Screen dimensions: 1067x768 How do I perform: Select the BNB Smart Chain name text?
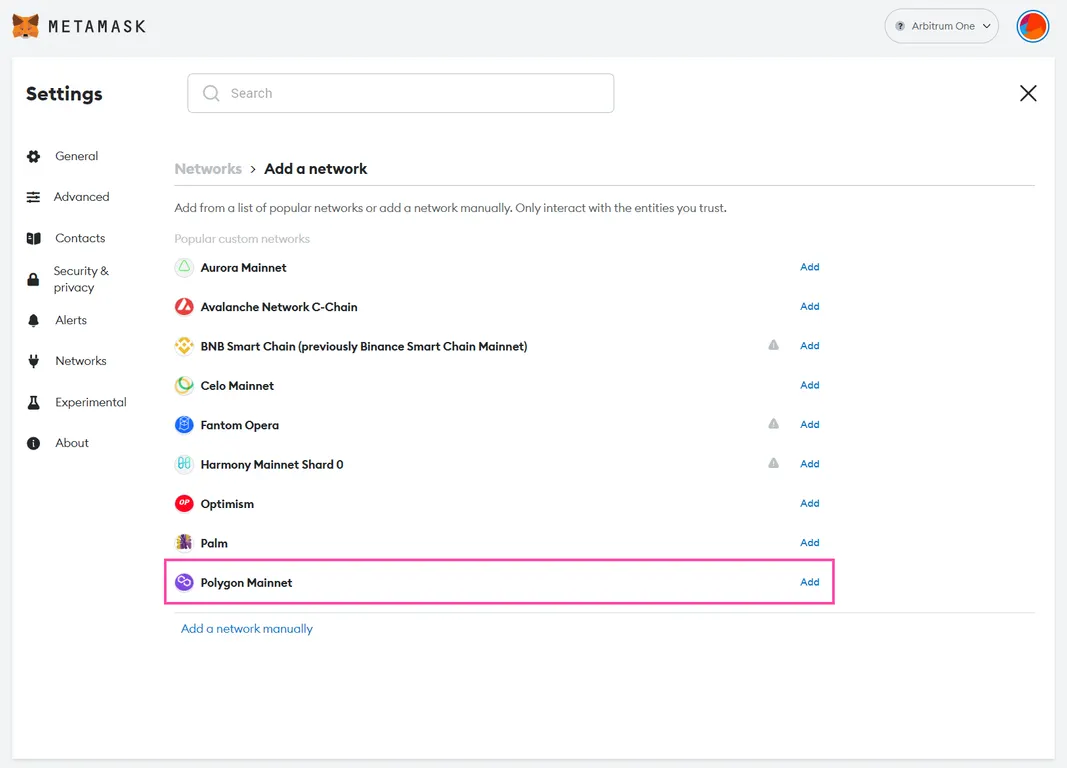point(363,347)
